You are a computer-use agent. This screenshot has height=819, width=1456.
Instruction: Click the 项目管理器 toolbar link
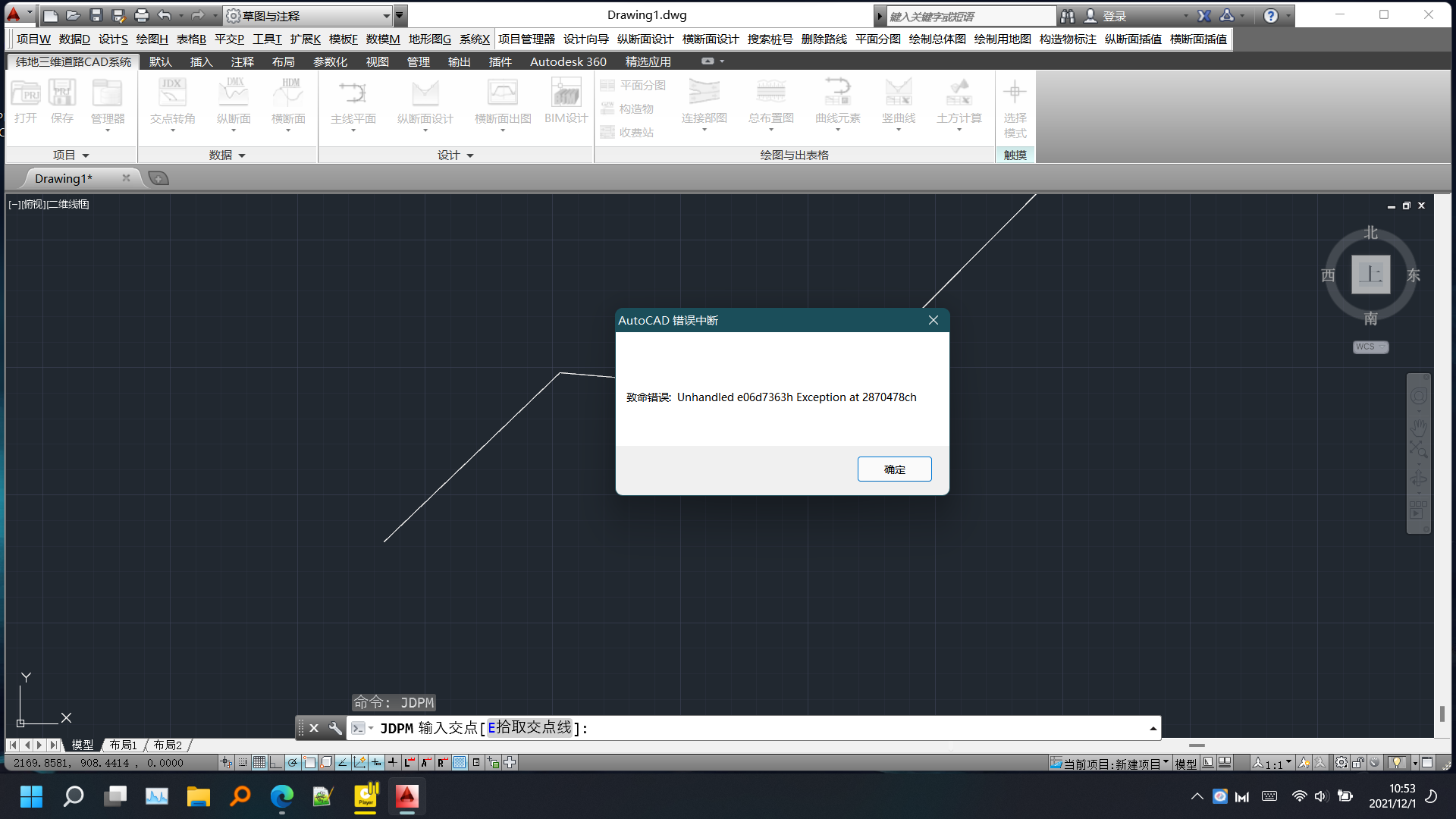point(526,39)
